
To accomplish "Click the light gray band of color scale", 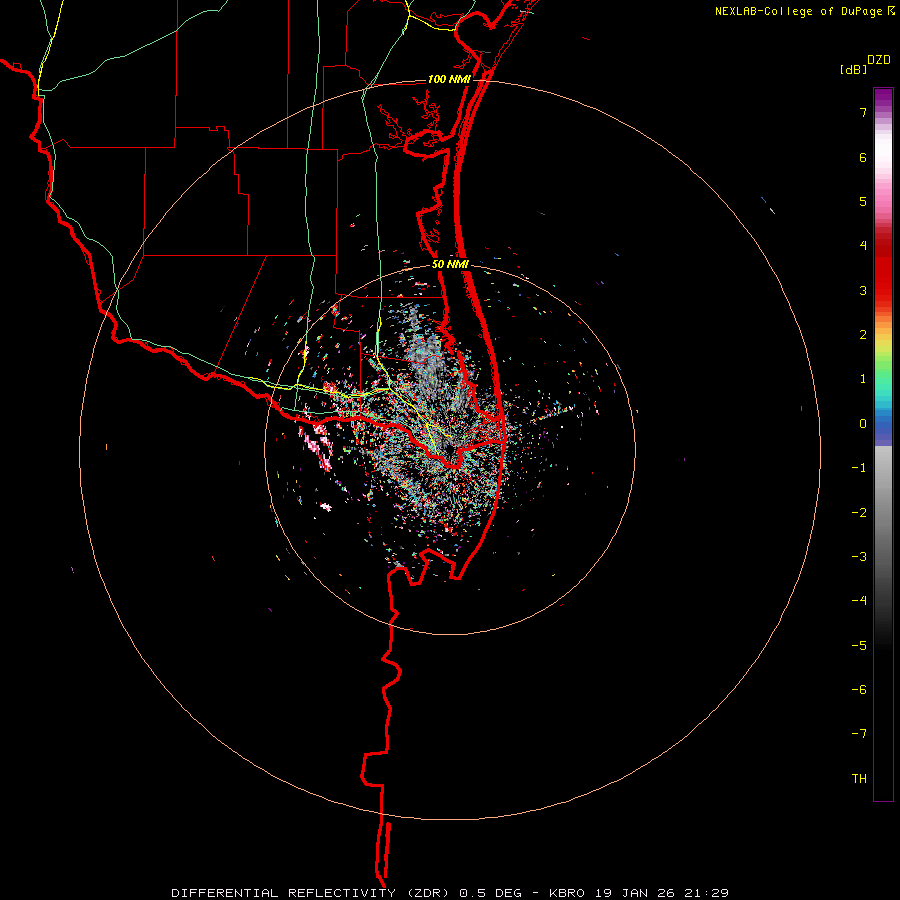I will pos(883,468).
